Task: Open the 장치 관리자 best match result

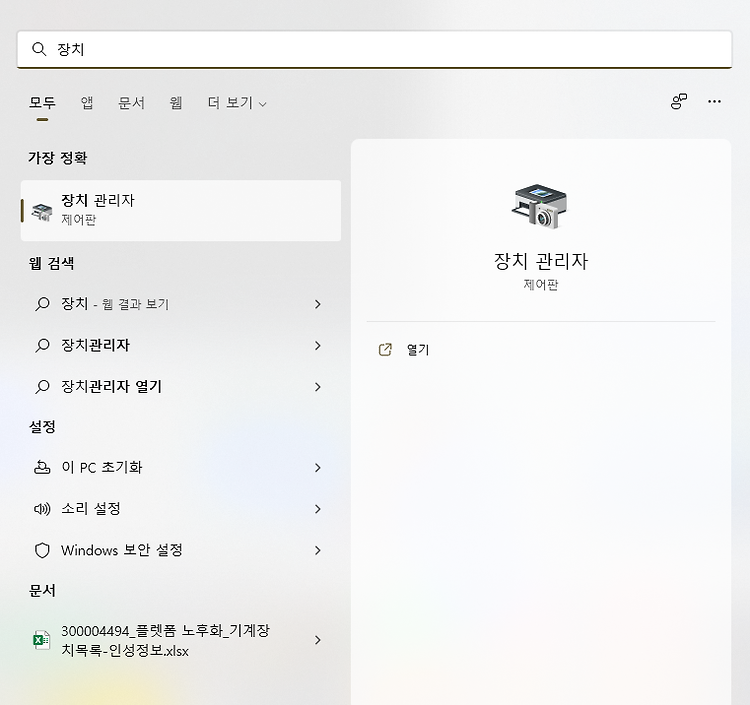Action: (x=181, y=210)
